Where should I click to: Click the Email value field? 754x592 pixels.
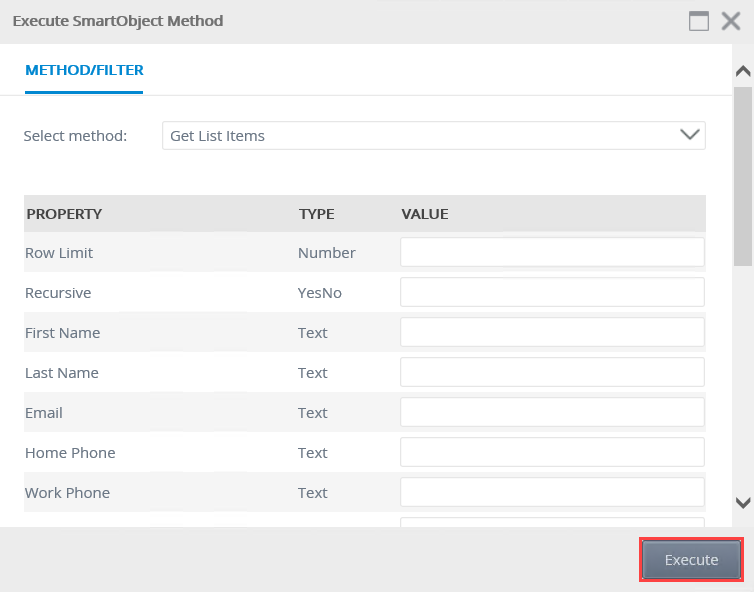pyautogui.click(x=553, y=412)
